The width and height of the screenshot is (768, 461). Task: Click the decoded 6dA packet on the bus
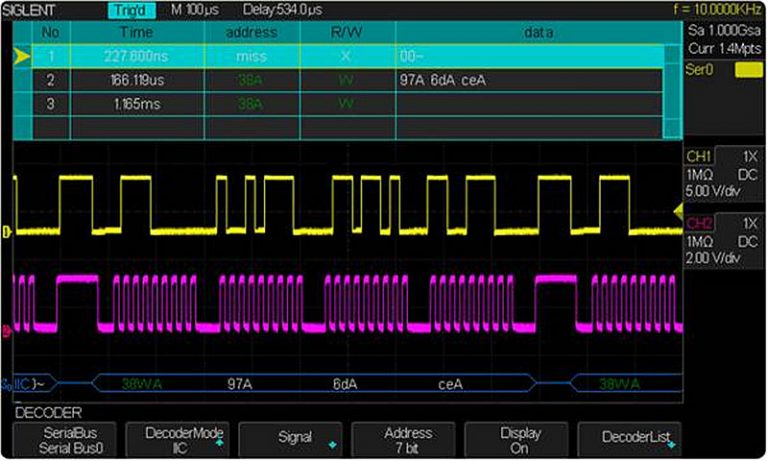pos(345,382)
